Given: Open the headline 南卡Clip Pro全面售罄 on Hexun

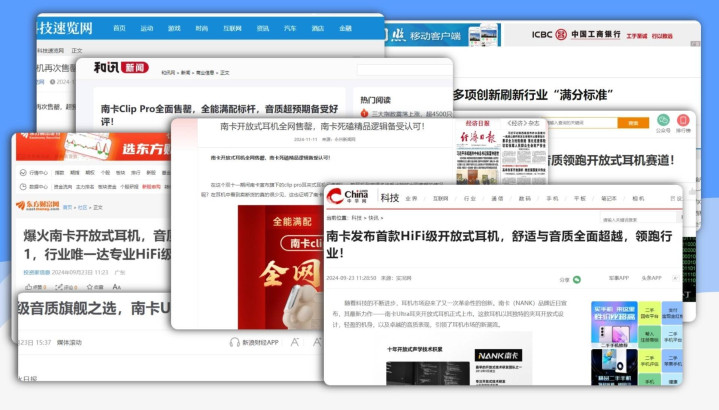Looking at the screenshot, I should (220, 115).
